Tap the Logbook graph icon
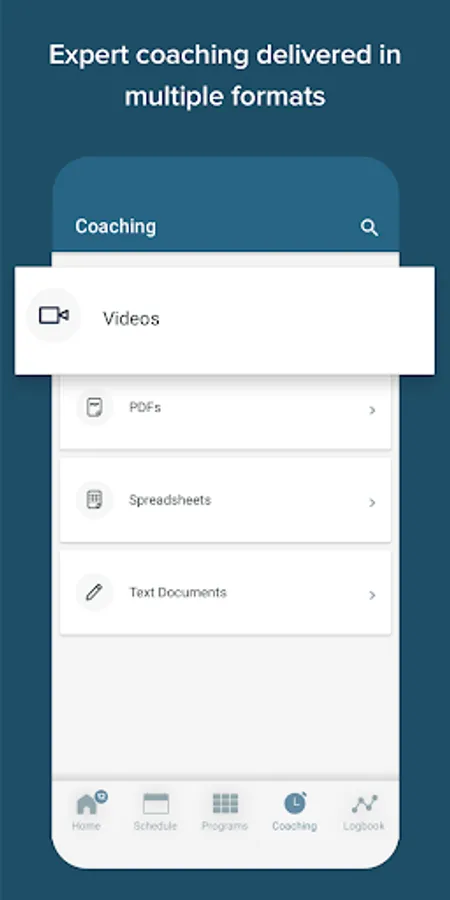 click(x=364, y=804)
